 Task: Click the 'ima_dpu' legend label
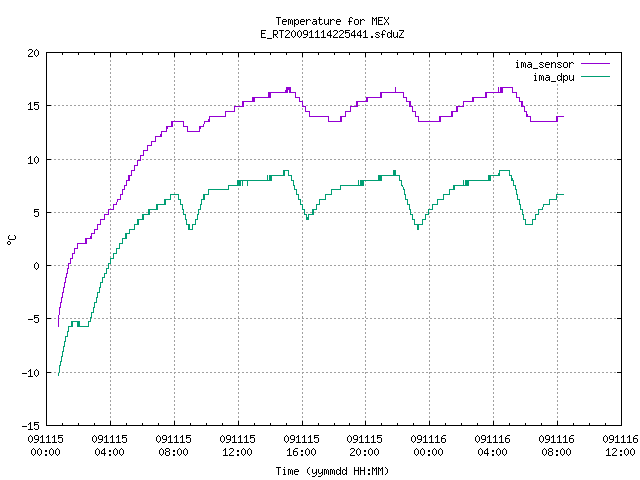[x=554, y=77]
